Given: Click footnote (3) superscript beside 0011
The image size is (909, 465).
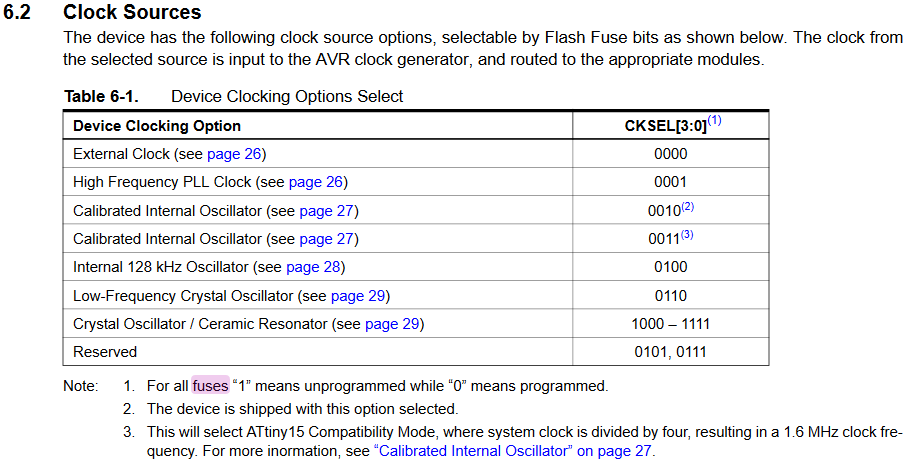Looking at the screenshot, I should point(687,235).
